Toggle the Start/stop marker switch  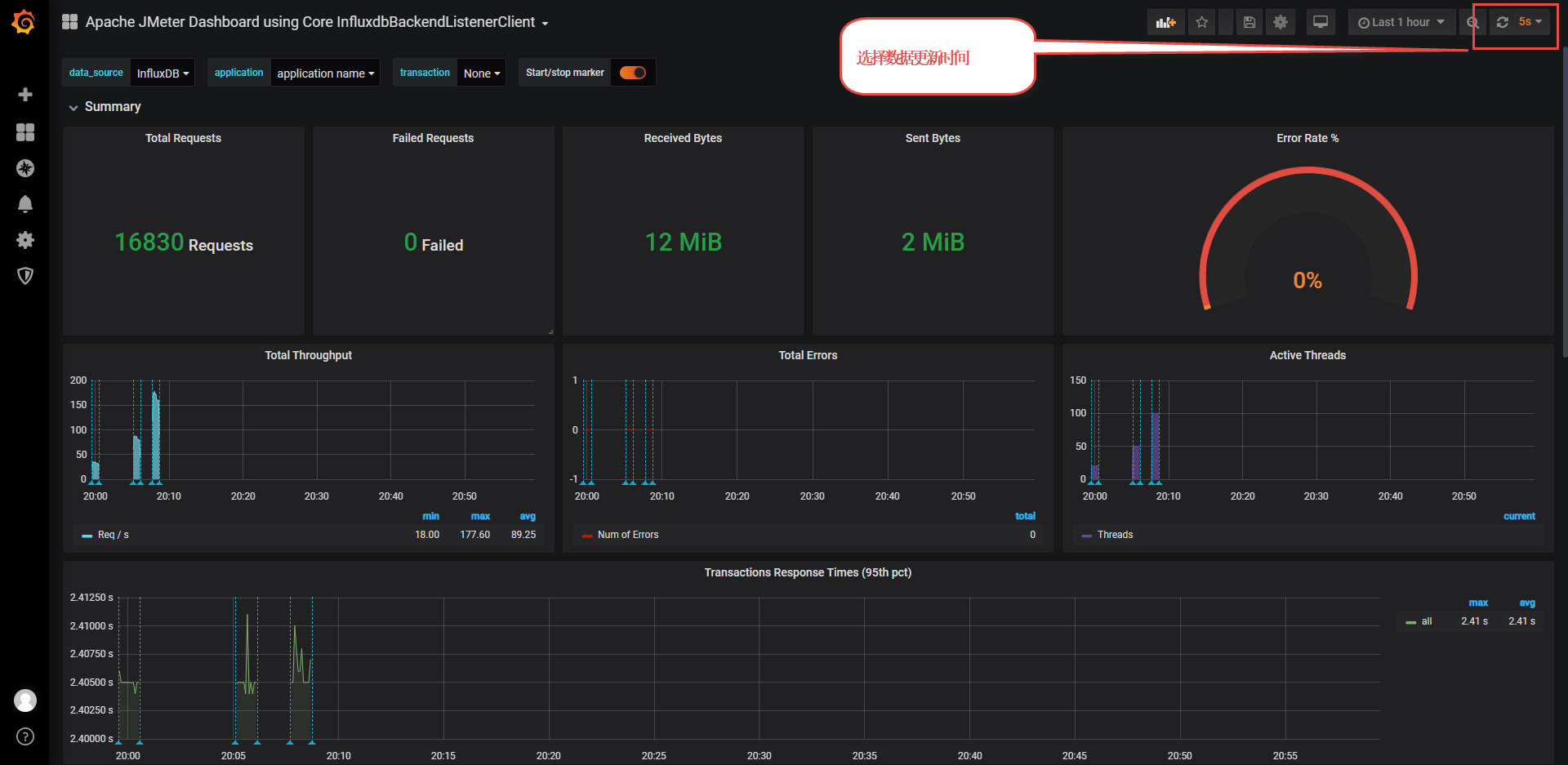pos(632,73)
